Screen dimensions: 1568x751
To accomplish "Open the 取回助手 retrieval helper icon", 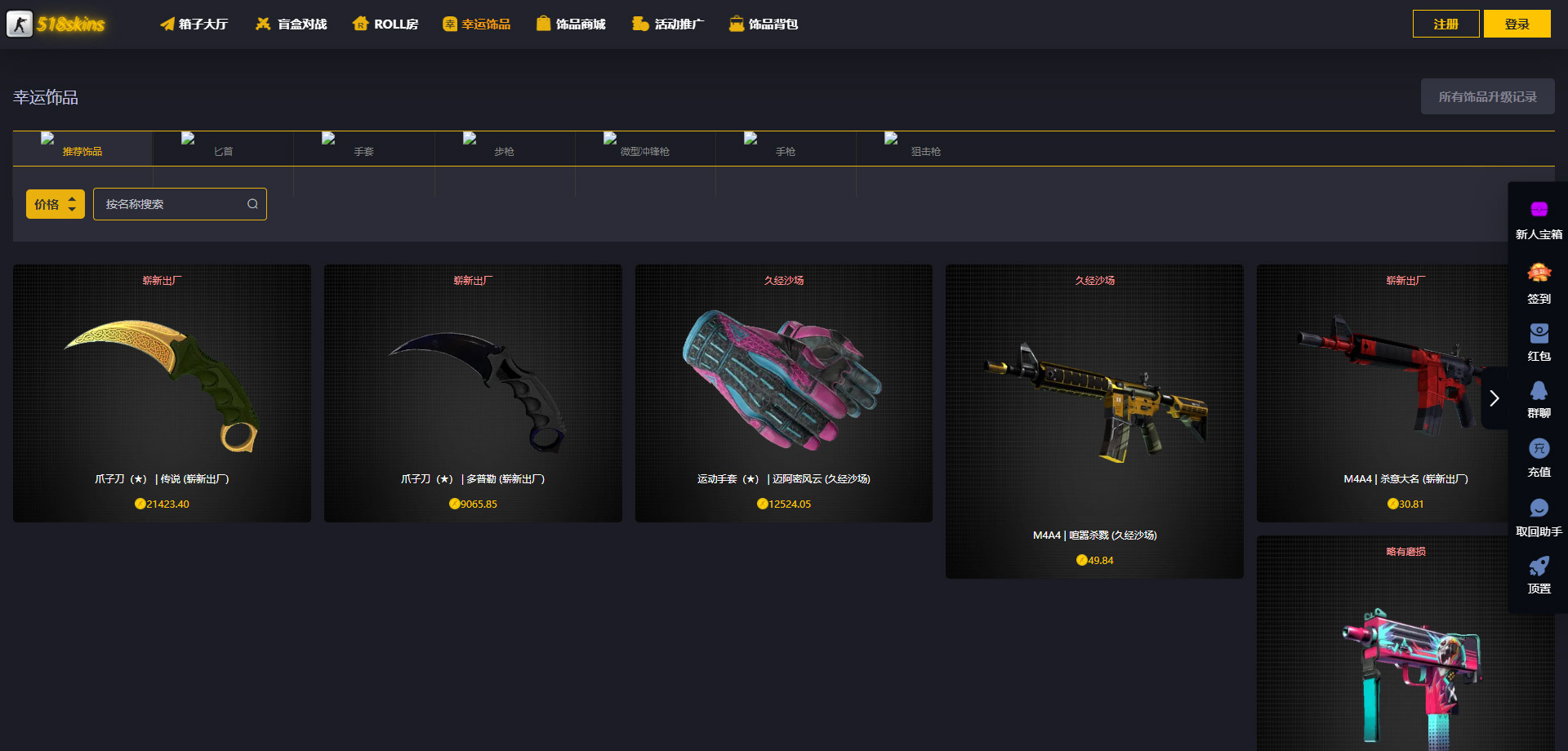I will tap(1539, 508).
